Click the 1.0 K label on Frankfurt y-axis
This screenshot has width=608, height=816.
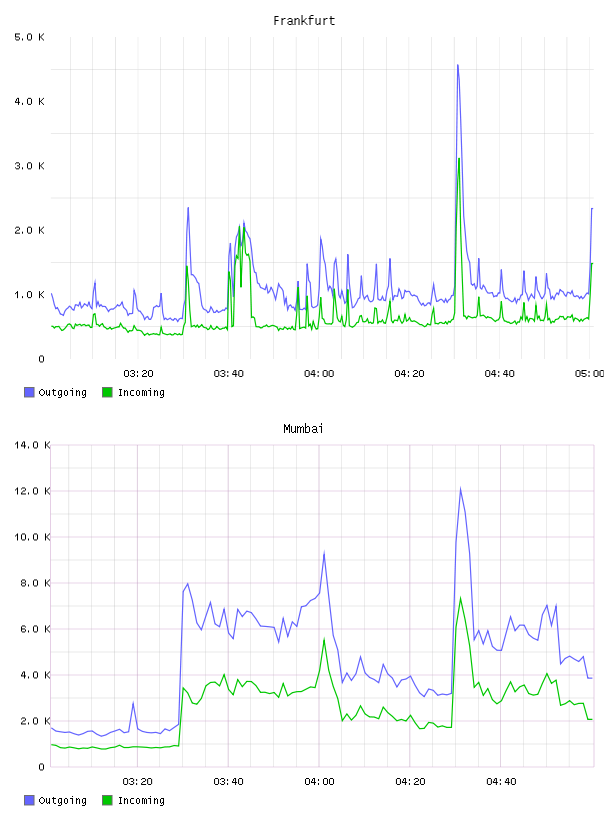[x=29, y=295]
